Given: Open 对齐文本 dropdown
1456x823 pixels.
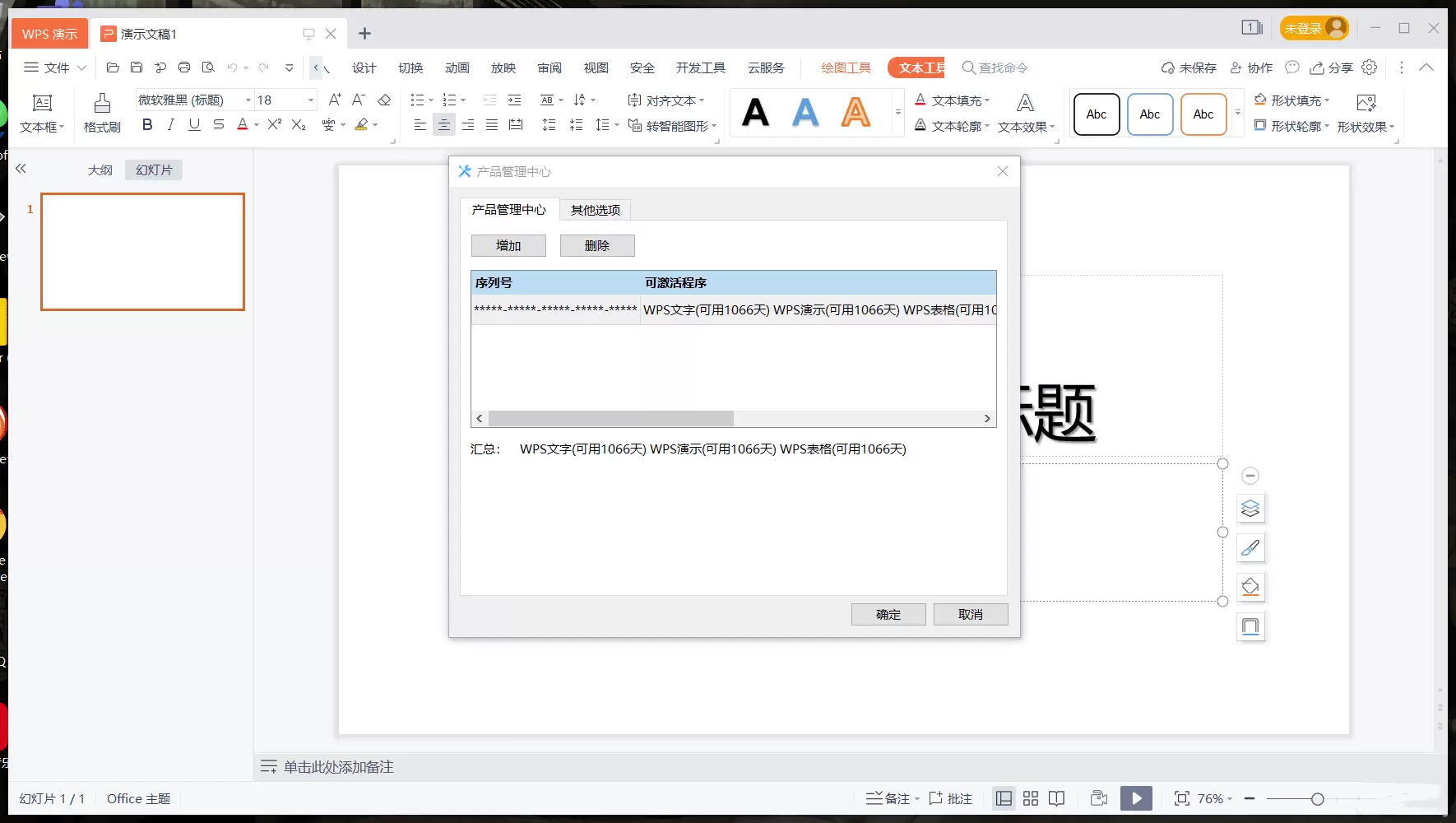Looking at the screenshot, I should coord(666,100).
